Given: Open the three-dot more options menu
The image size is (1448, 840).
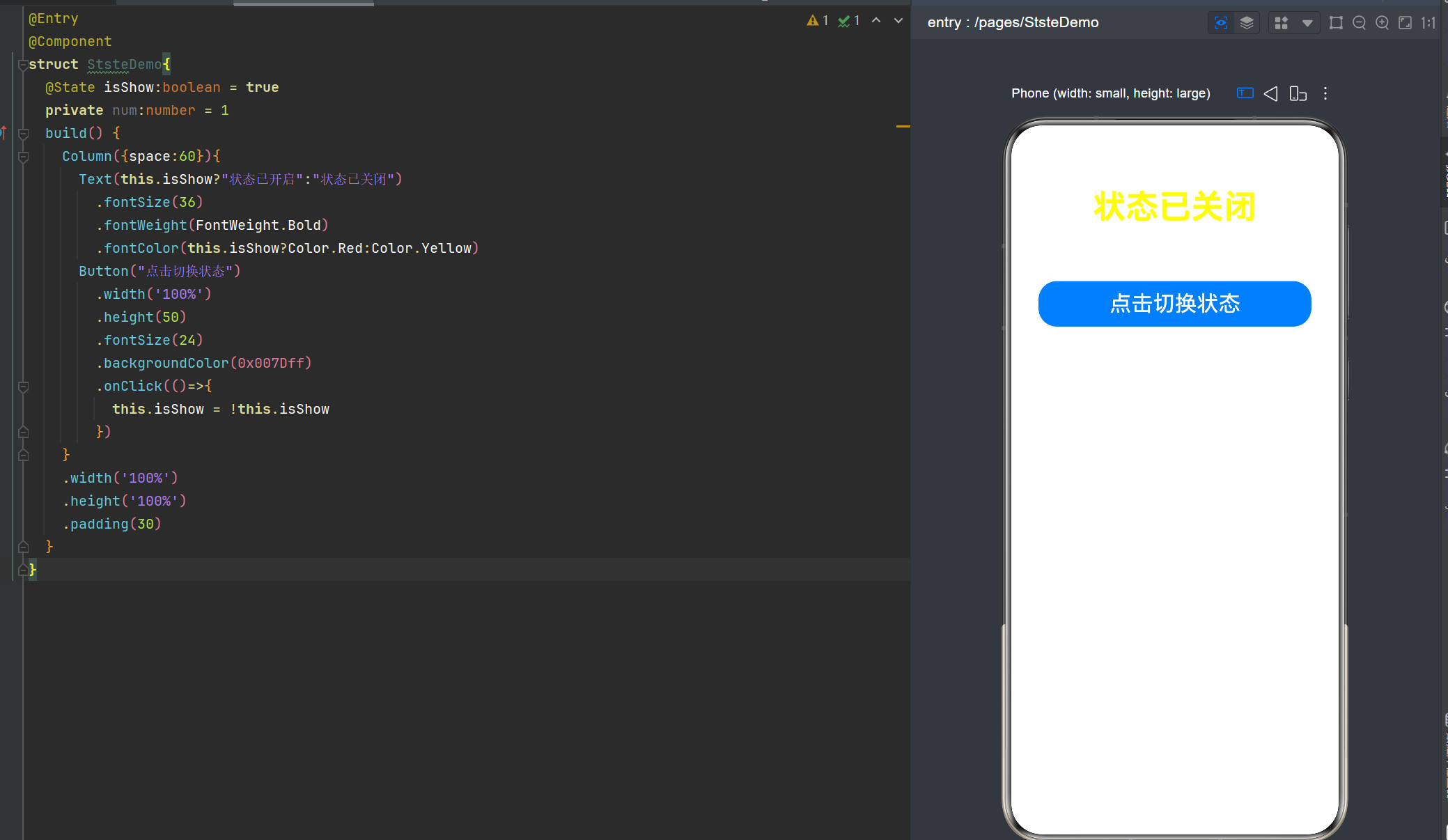Looking at the screenshot, I should click(1325, 93).
